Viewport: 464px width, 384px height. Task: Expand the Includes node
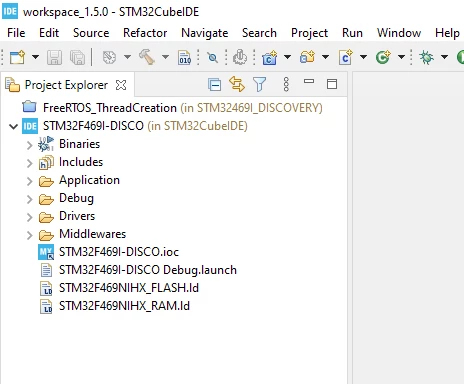tap(29, 163)
